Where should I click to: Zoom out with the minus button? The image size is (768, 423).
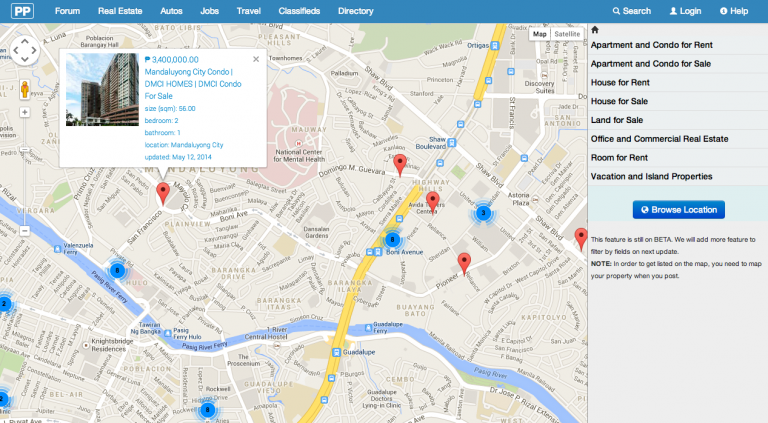point(24,230)
